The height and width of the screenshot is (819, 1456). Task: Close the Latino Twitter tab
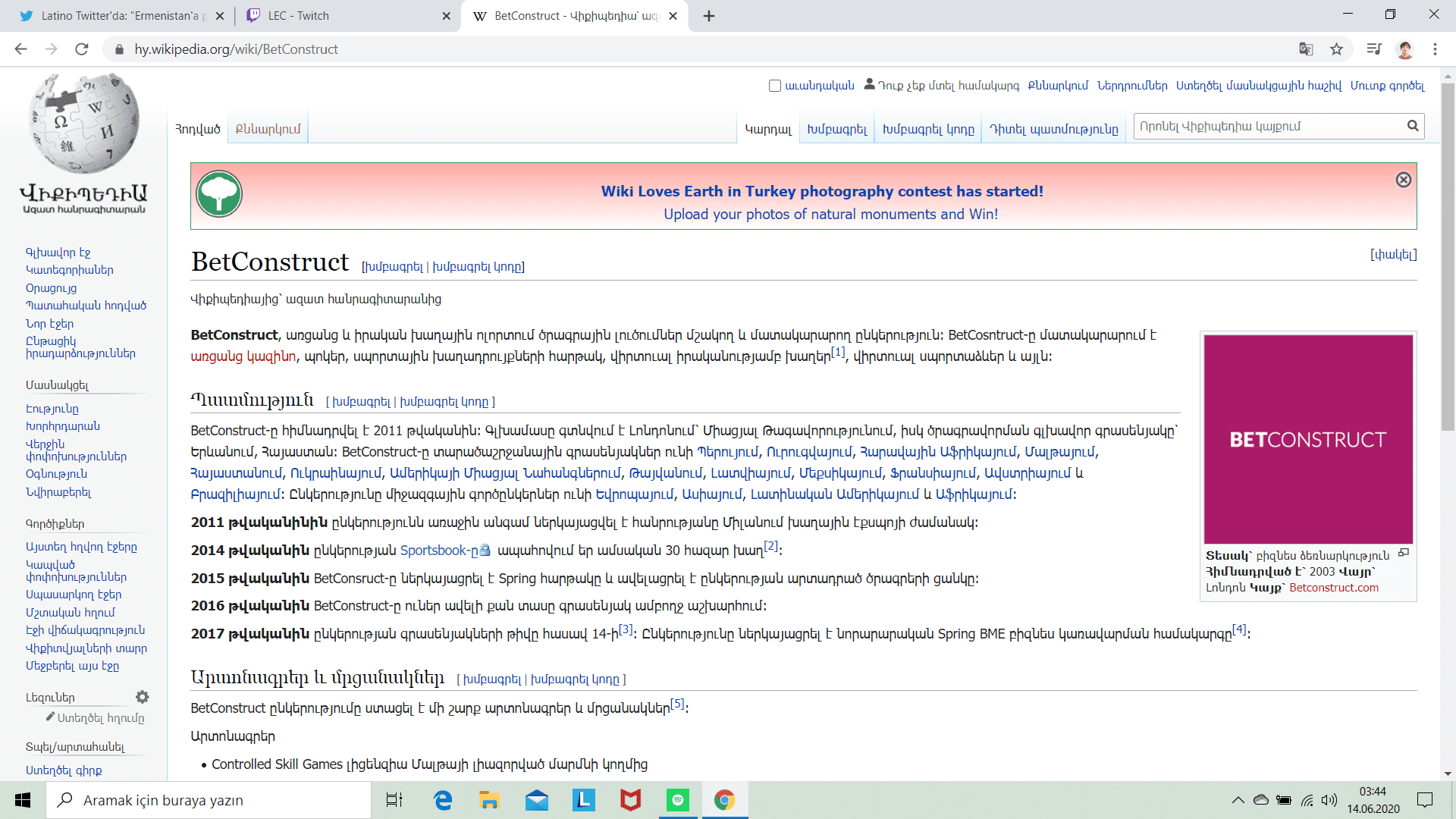pyautogui.click(x=220, y=16)
